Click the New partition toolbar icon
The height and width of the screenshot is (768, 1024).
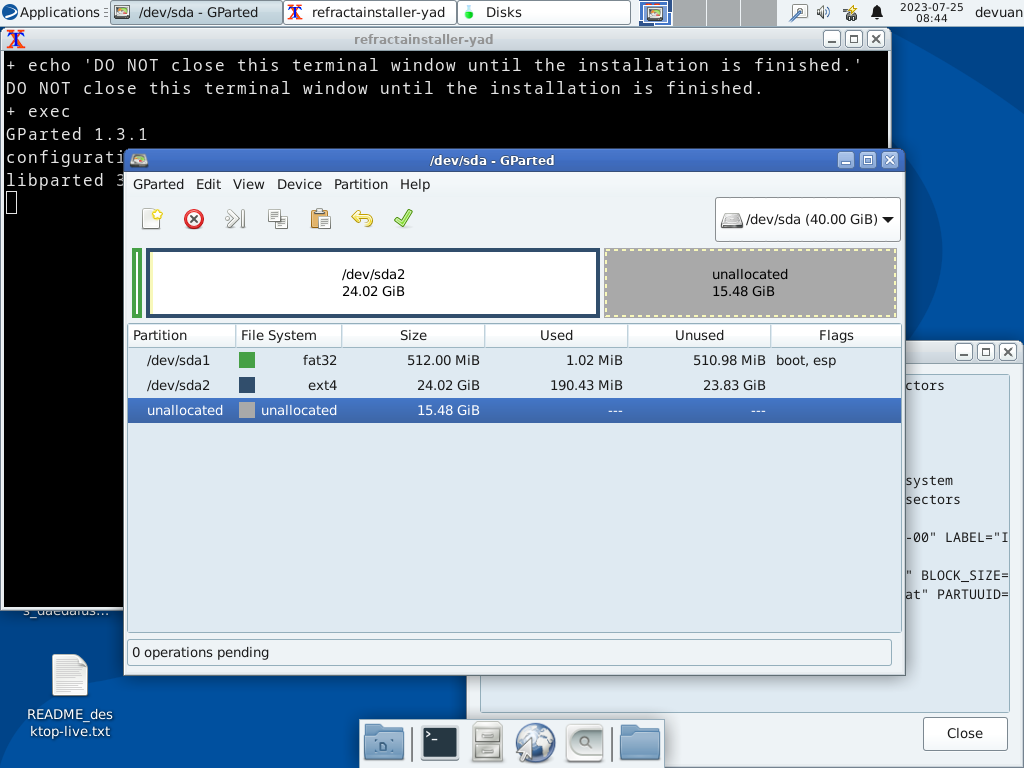152,219
